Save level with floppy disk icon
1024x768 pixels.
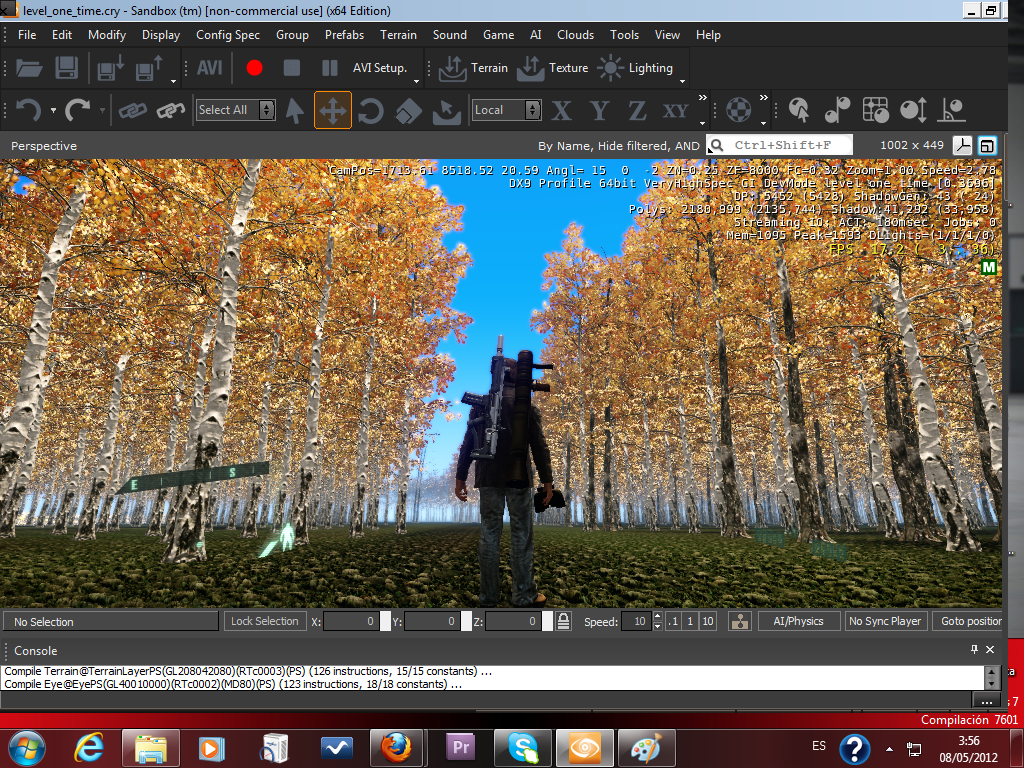click(67, 68)
